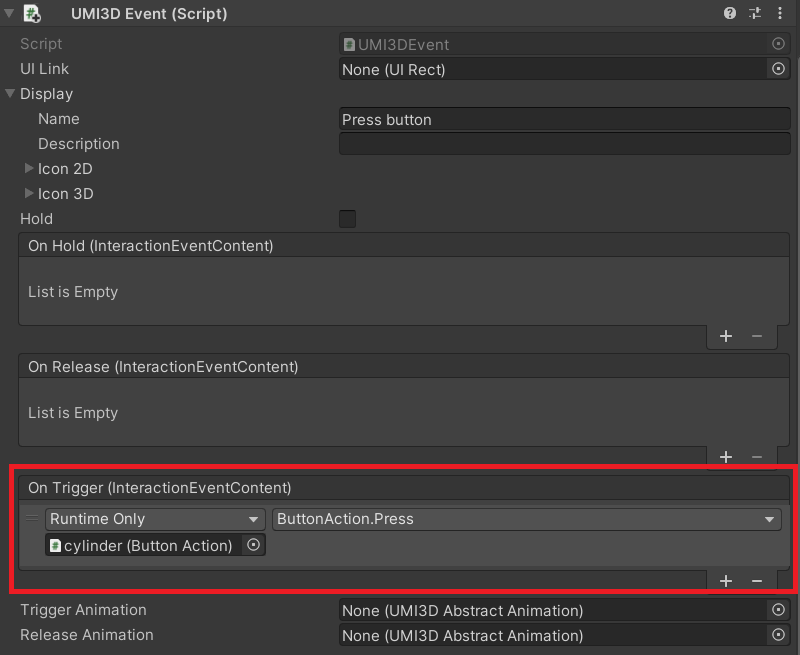Viewport: 800px width, 655px height.
Task: Open object picker for Trigger Animation
Action: pos(778,610)
